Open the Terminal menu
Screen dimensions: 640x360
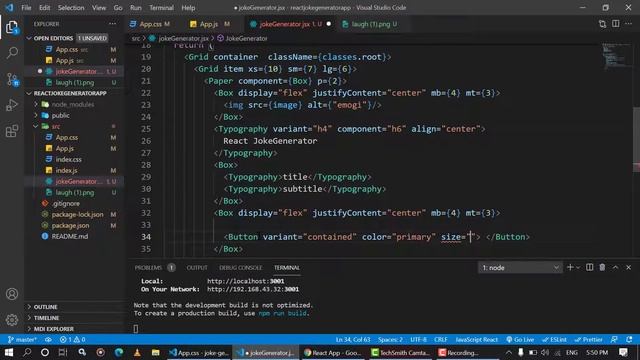161,8
